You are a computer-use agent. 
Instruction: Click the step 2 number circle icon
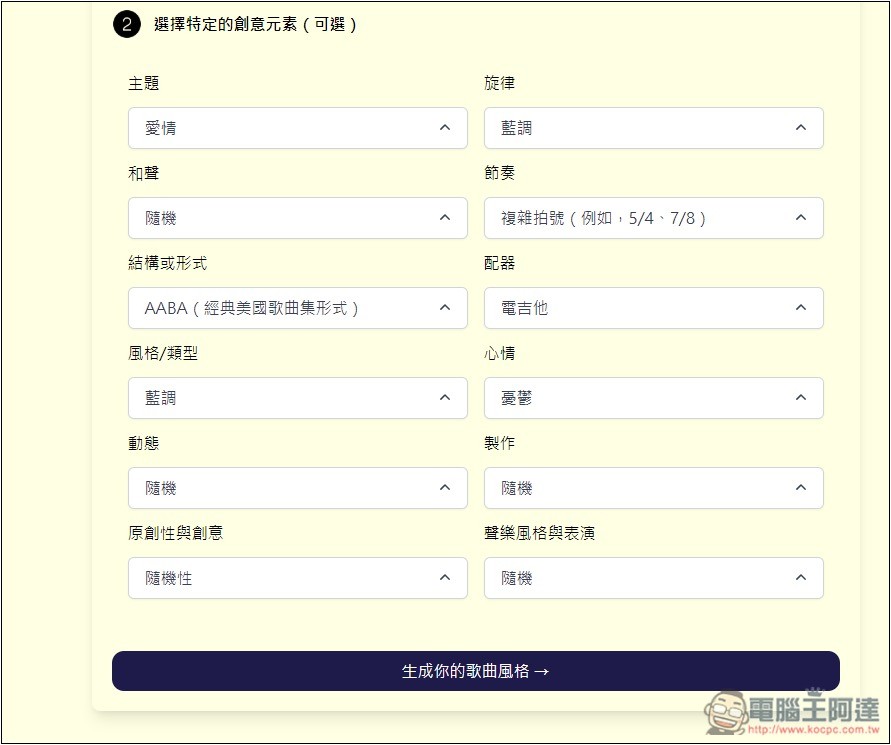pos(127,25)
